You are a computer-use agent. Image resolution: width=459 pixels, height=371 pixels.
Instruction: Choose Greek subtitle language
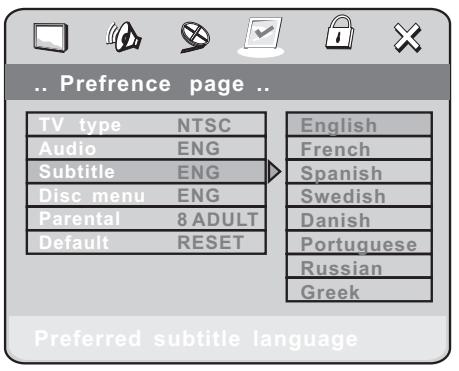point(359,290)
